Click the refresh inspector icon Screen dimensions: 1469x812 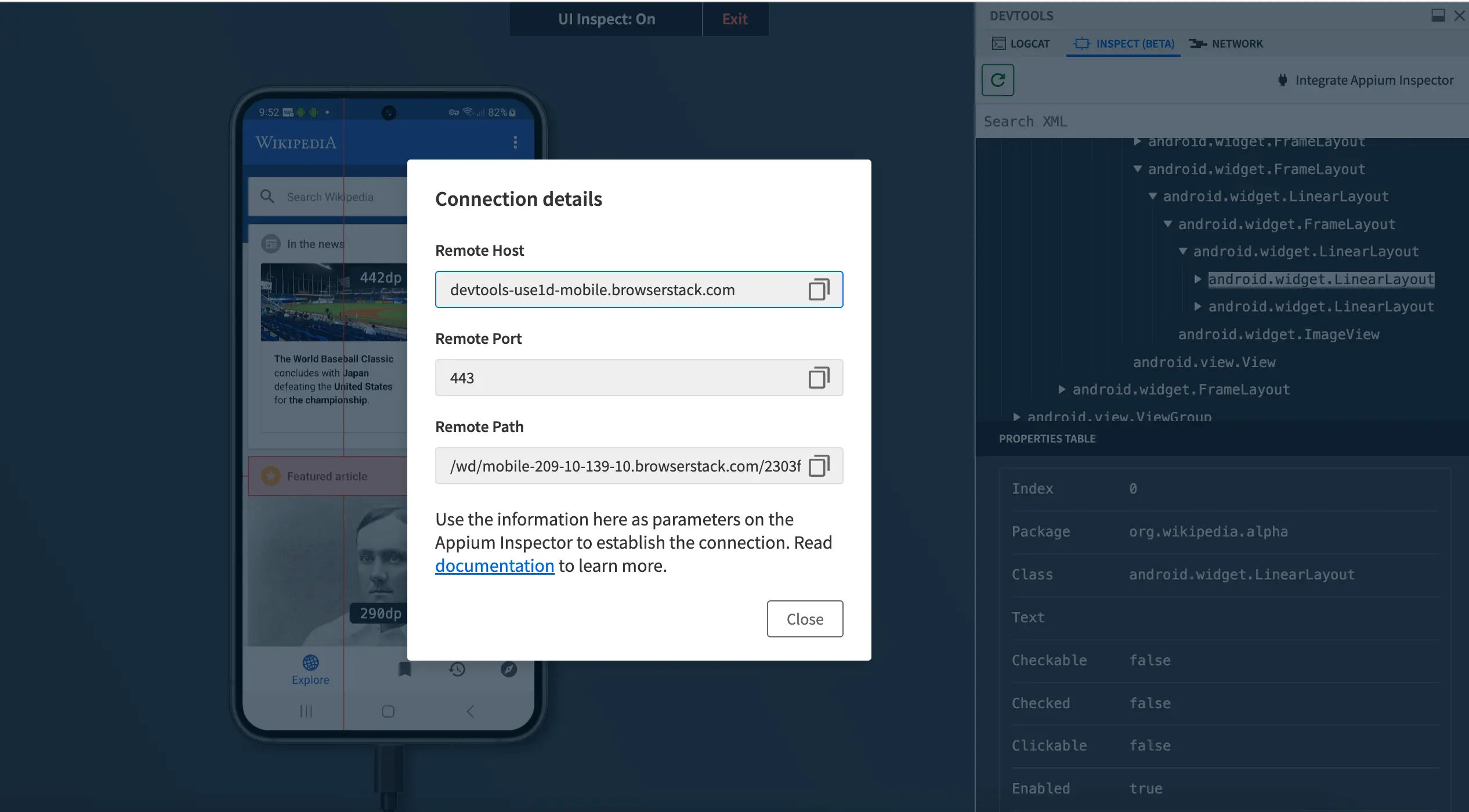[997, 80]
